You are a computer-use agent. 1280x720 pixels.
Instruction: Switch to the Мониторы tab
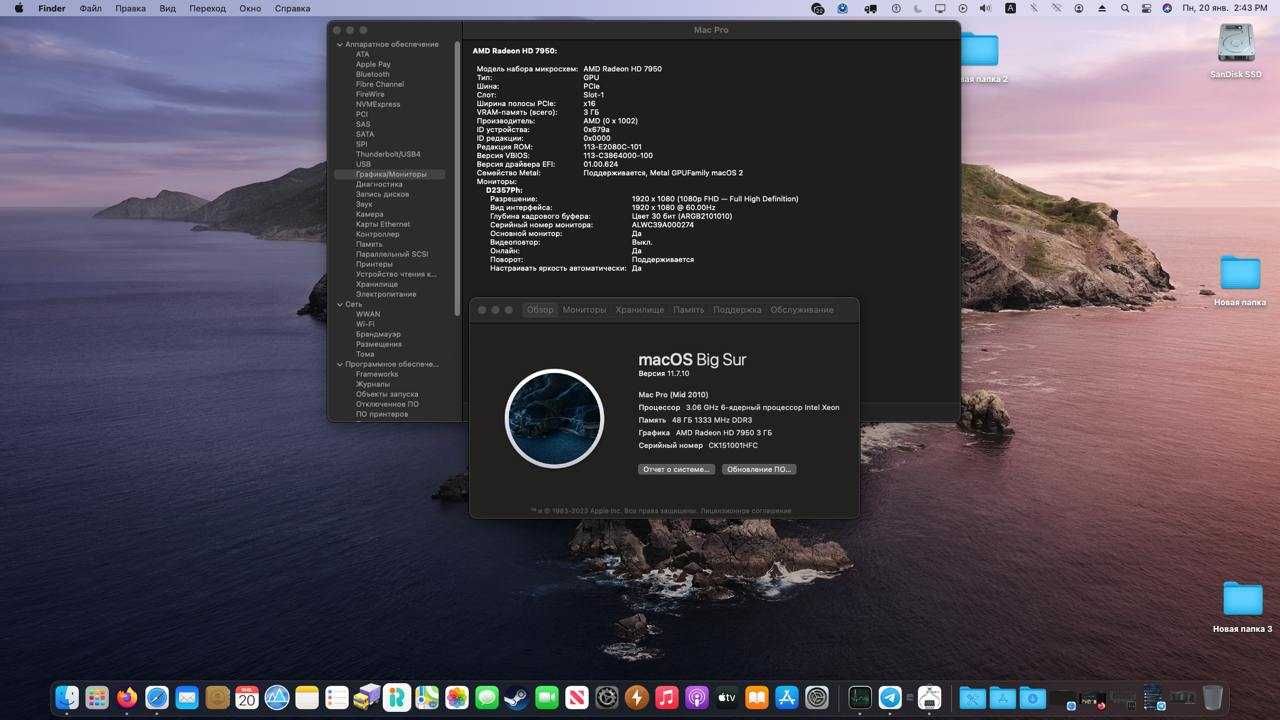click(584, 310)
